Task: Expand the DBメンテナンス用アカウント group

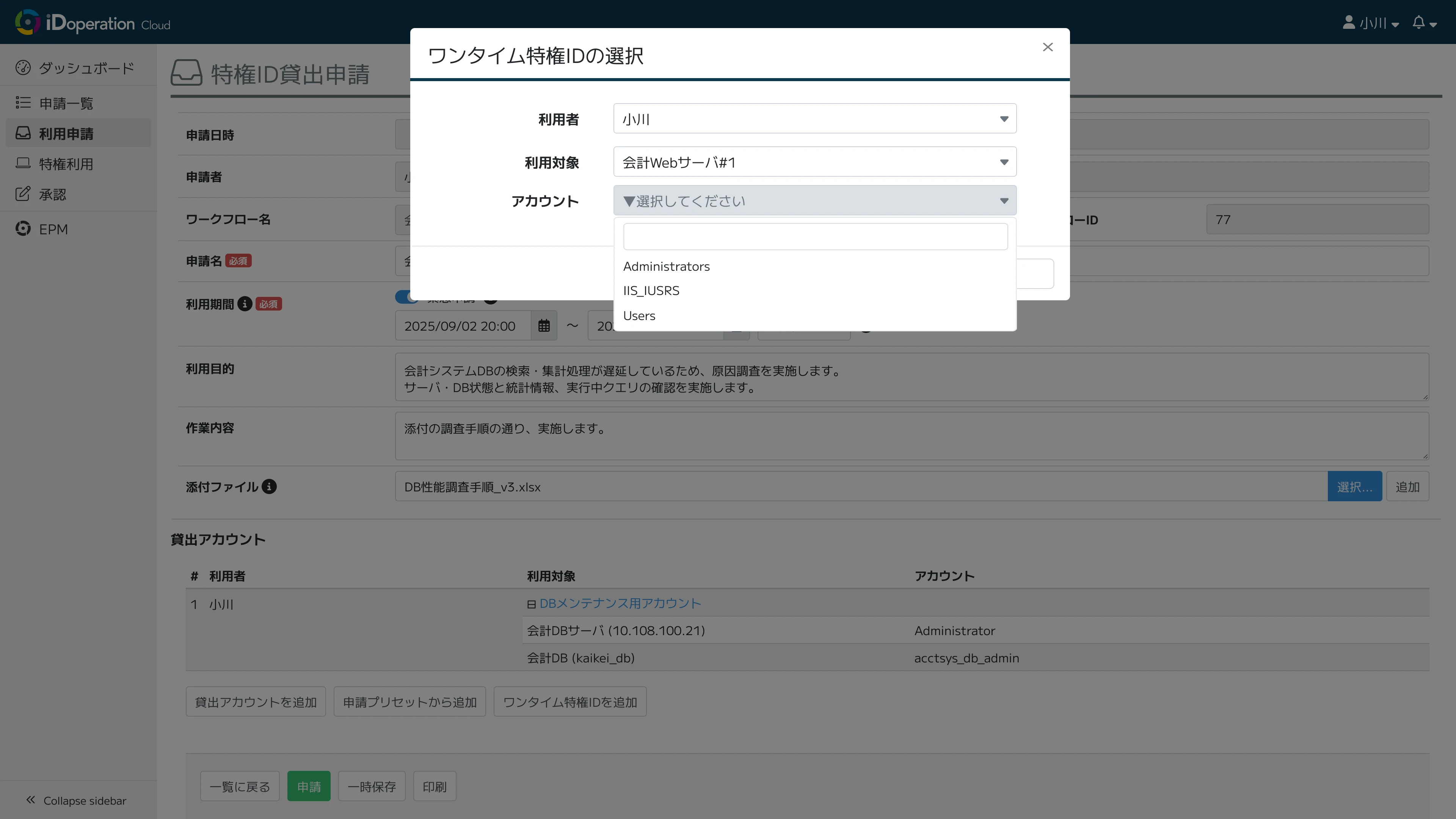Action: [531, 604]
